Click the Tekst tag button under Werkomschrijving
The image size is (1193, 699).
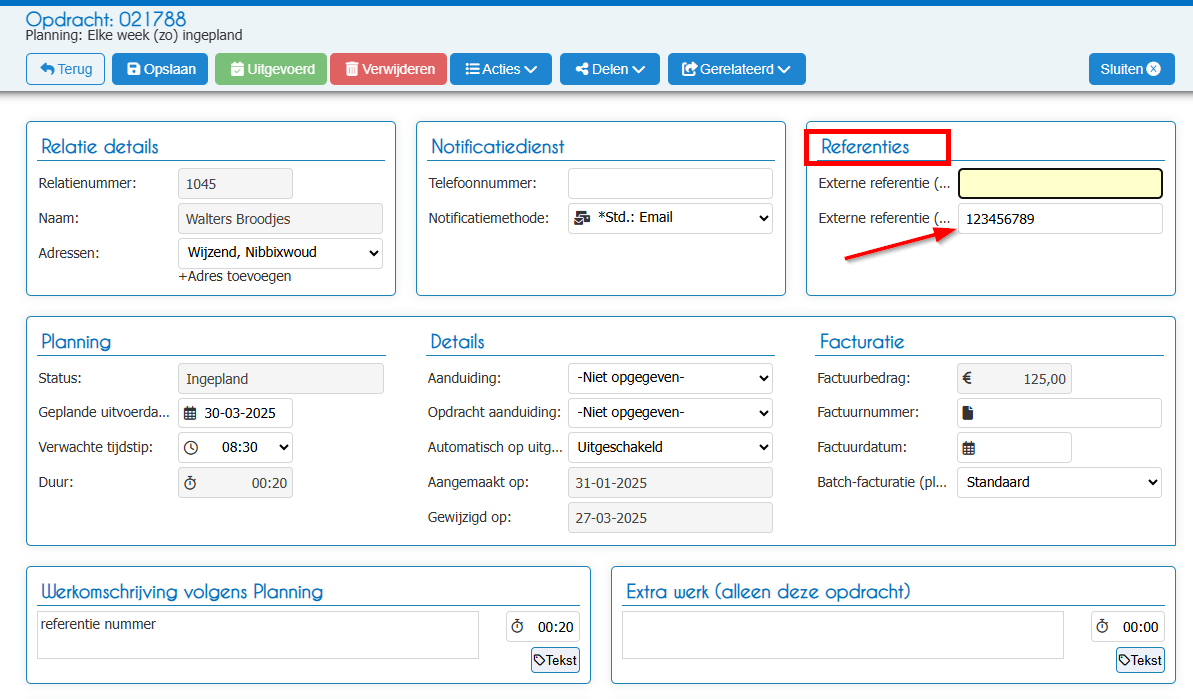coord(555,660)
